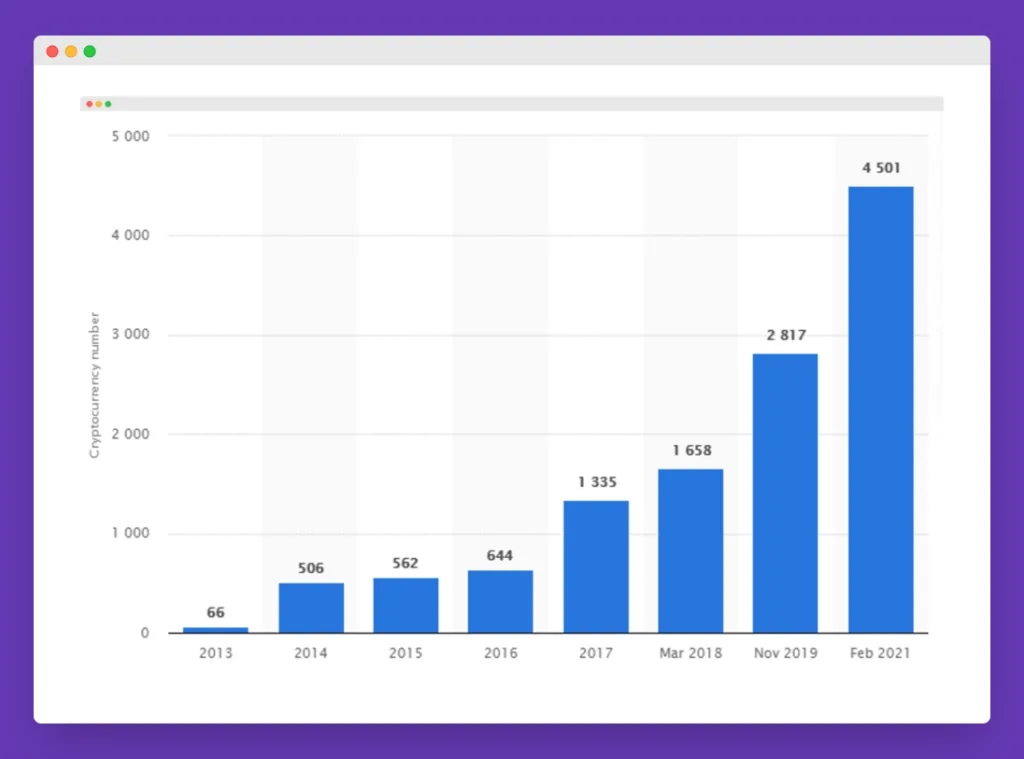The height and width of the screenshot is (759, 1024).
Task: Click the yellow dot in the embedded toolbar
Action: click(x=98, y=103)
